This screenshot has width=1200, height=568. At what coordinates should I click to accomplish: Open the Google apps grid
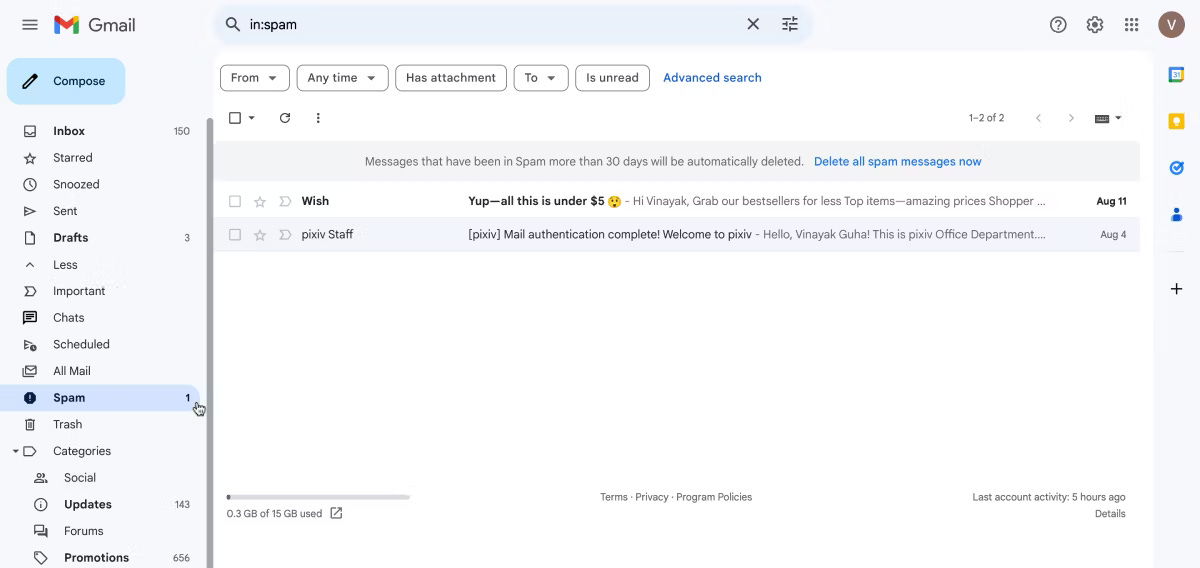[x=1131, y=25]
